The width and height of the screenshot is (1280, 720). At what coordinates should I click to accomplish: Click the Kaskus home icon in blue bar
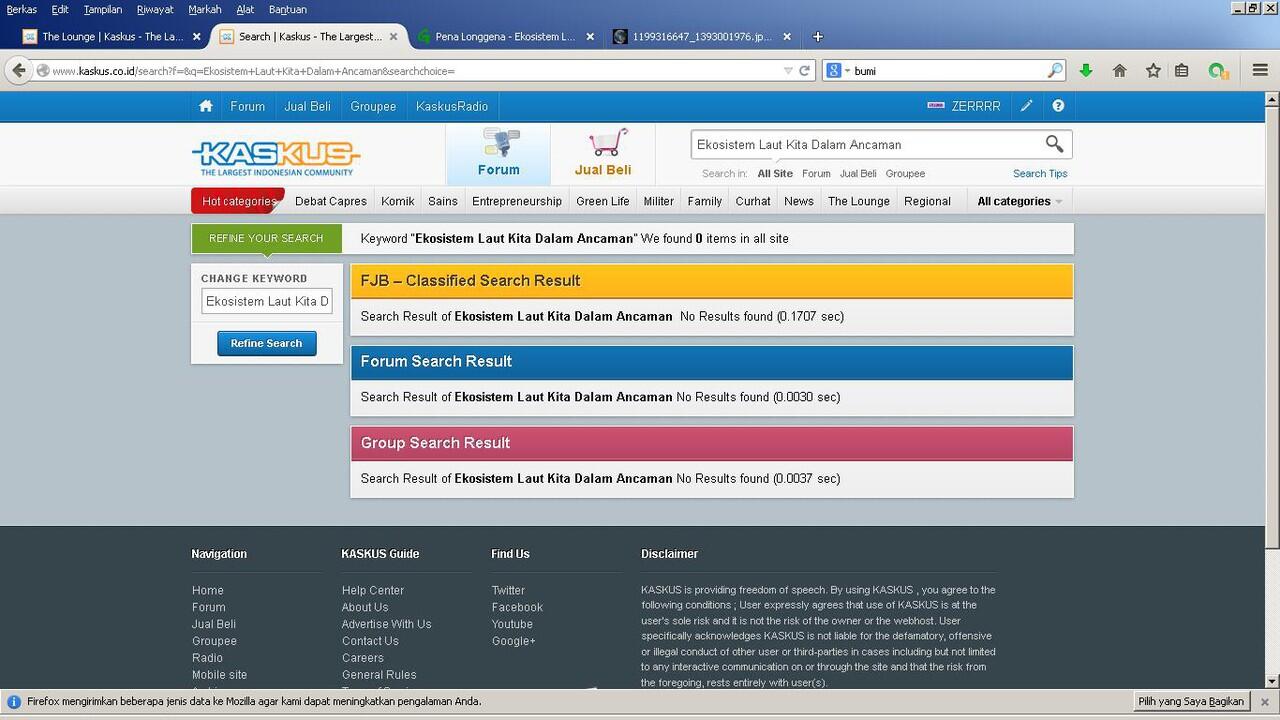coord(206,106)
